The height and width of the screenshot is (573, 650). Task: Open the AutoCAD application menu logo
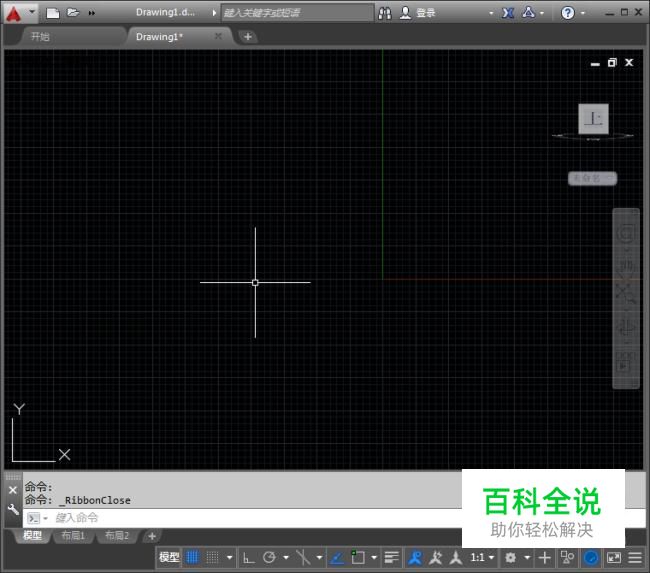click(x=13, y=14)
